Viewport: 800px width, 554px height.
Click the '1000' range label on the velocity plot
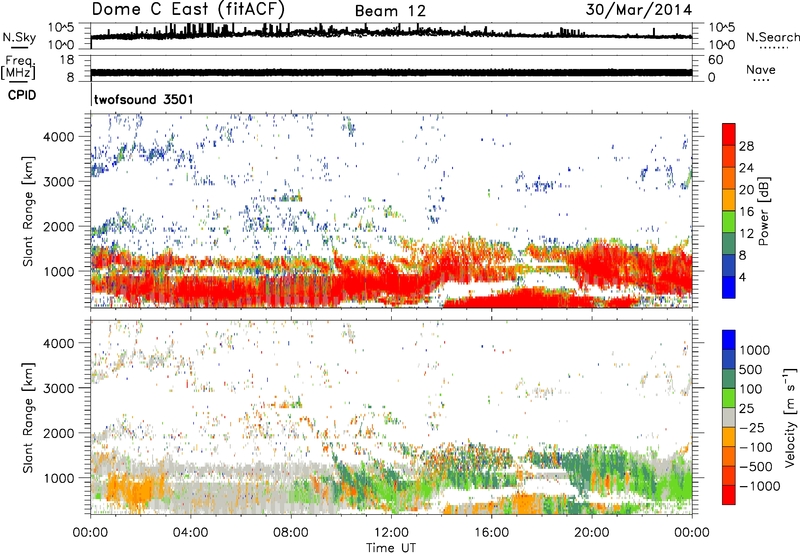click(59, 478)
